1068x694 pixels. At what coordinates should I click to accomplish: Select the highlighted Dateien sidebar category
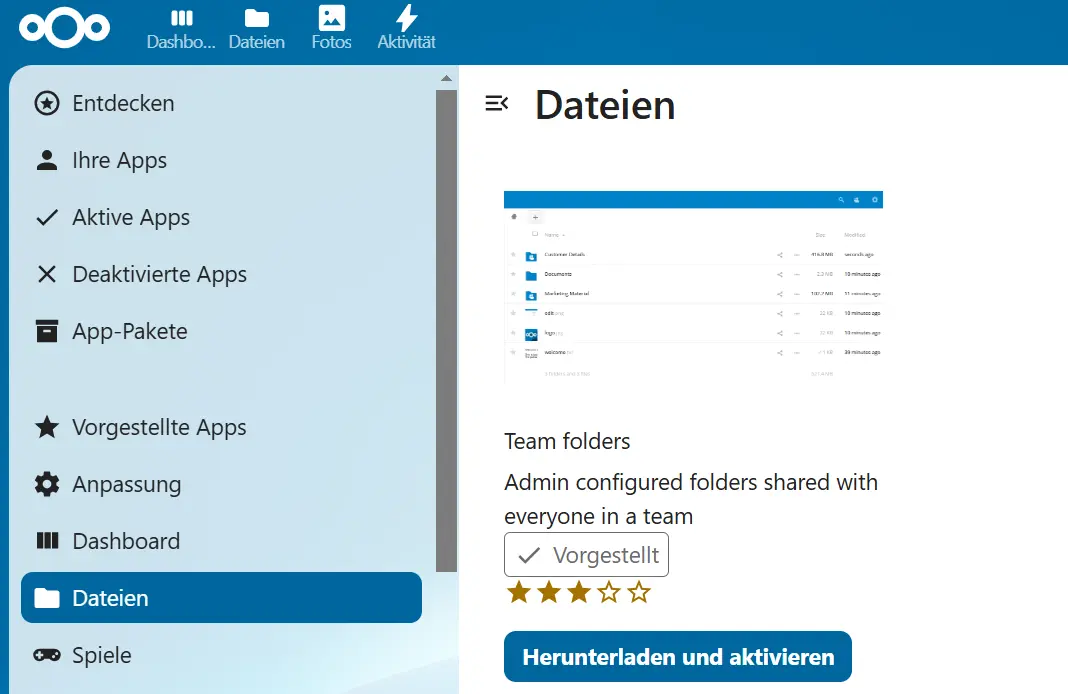[221, 598]
